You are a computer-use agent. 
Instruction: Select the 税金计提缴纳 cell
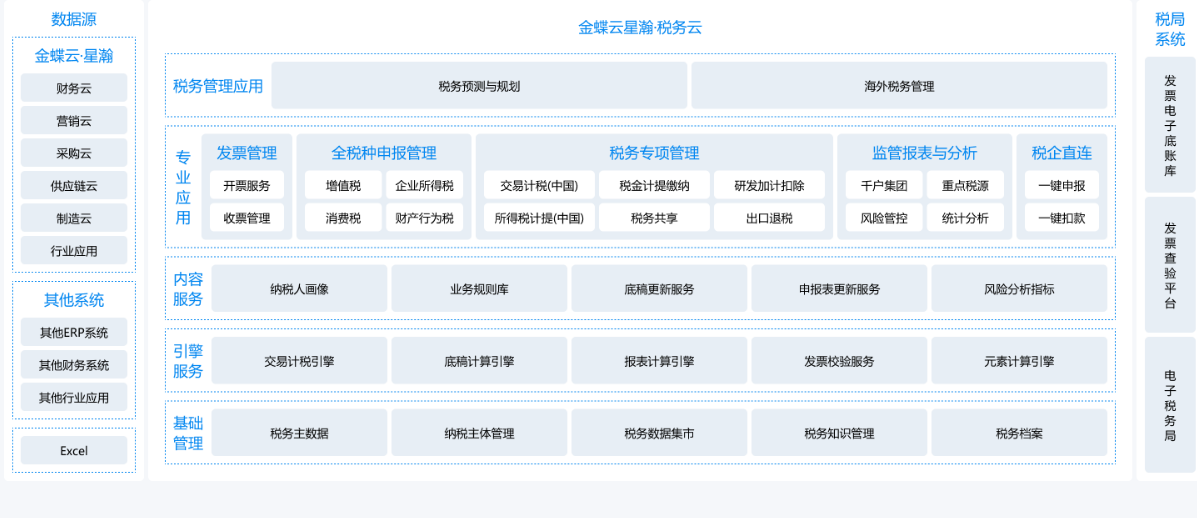tap(654, 185)
